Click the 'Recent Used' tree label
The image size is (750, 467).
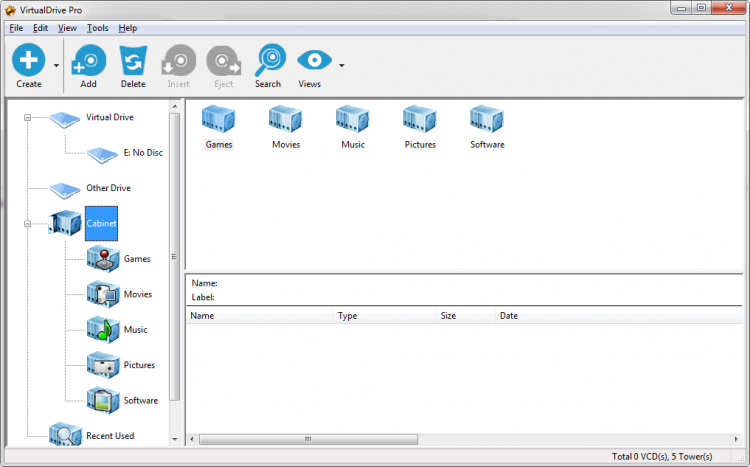pyautogui.click(x=110, y=436)
